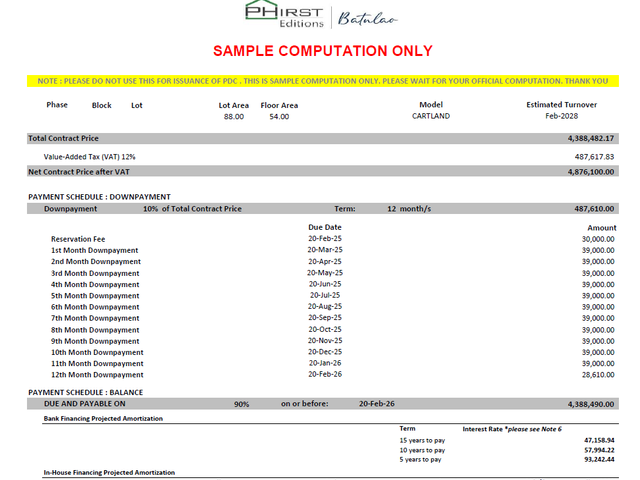Click the Estimated Turnover date Feb-2028

click(x=562, y=116)
